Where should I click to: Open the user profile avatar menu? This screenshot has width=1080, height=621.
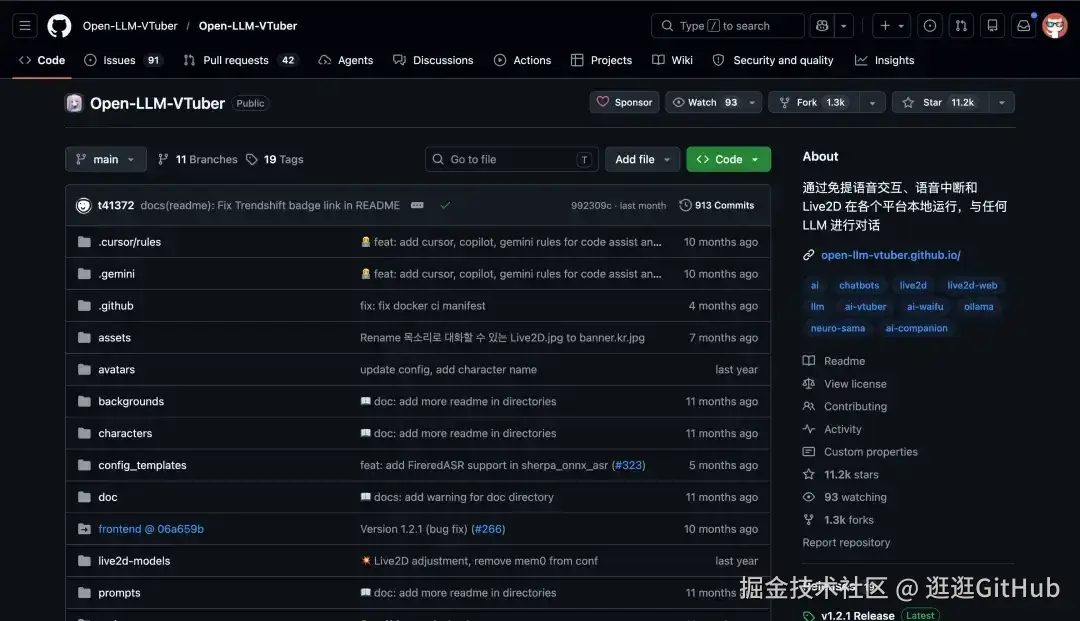click(x=1055, y=26)
